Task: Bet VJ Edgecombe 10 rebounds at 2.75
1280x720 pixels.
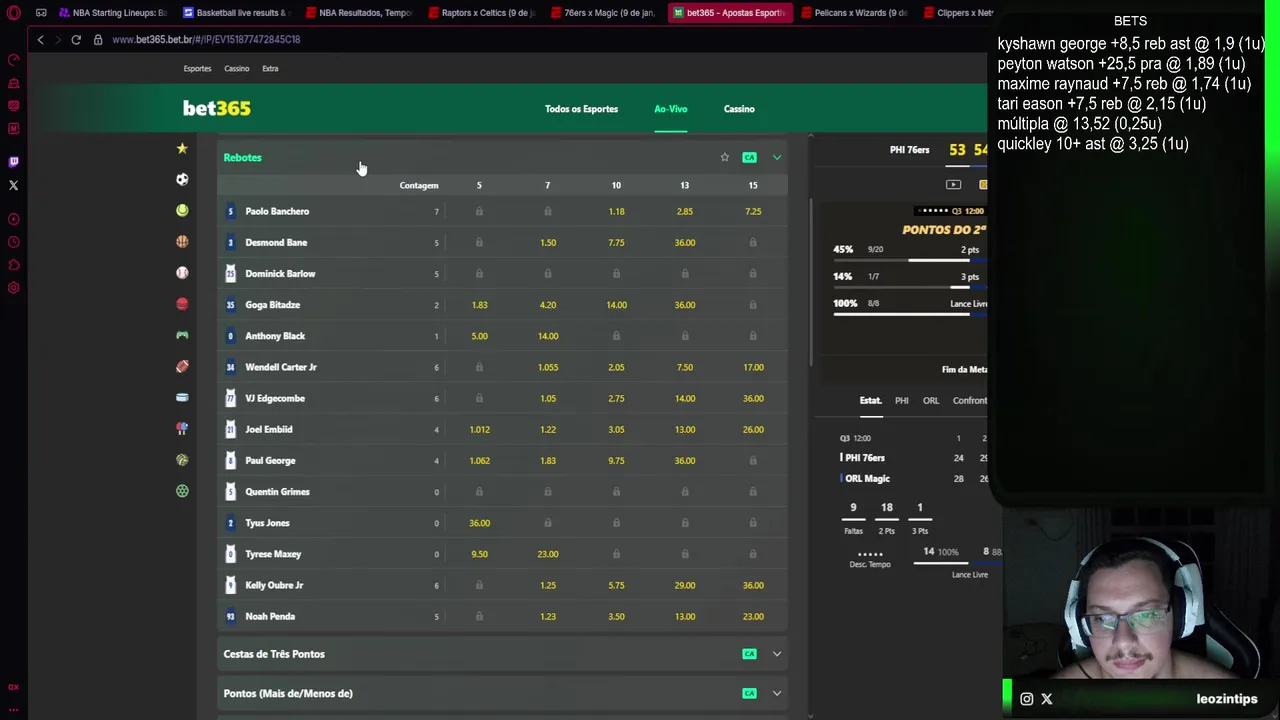Action: 616,398
